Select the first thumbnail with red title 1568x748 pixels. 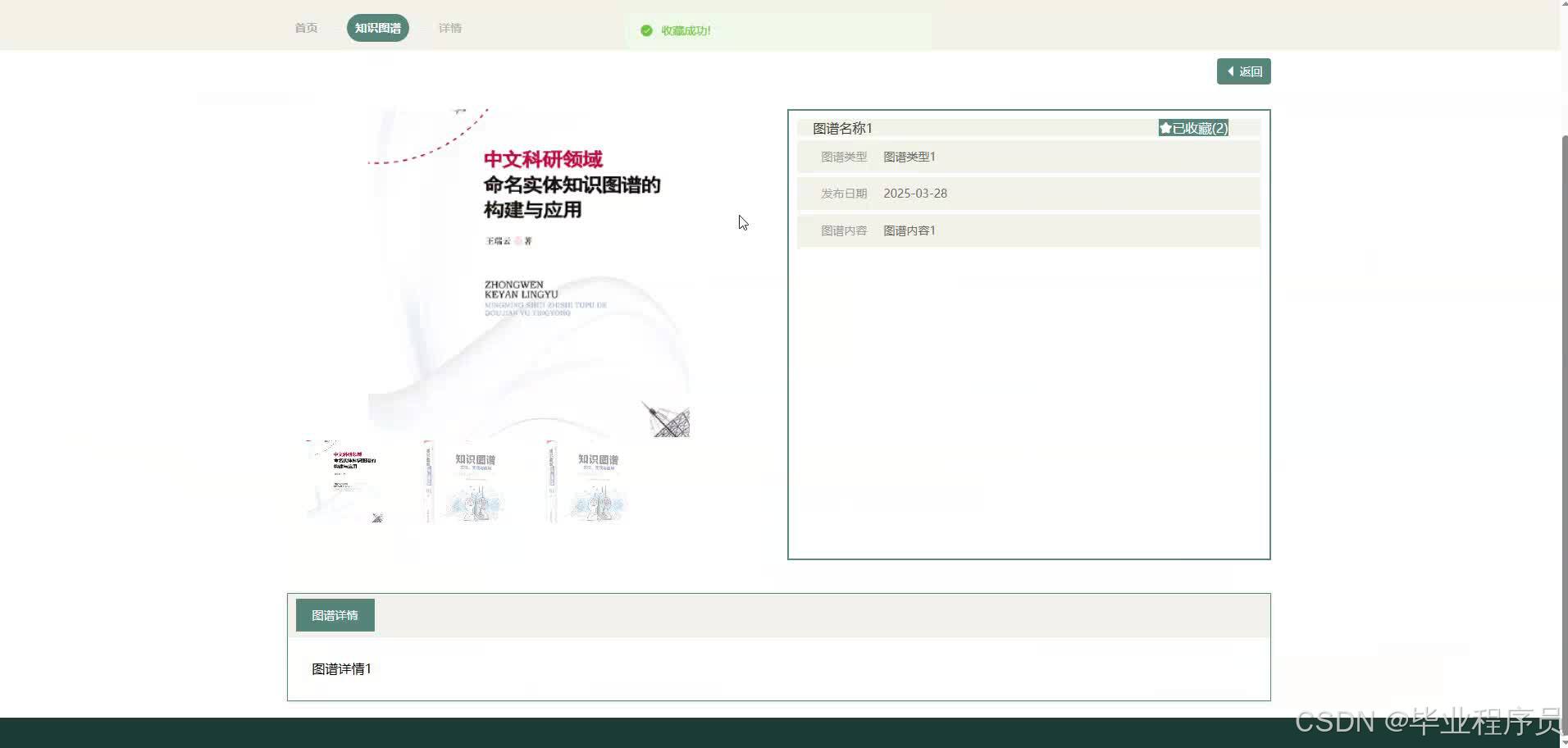344,481
